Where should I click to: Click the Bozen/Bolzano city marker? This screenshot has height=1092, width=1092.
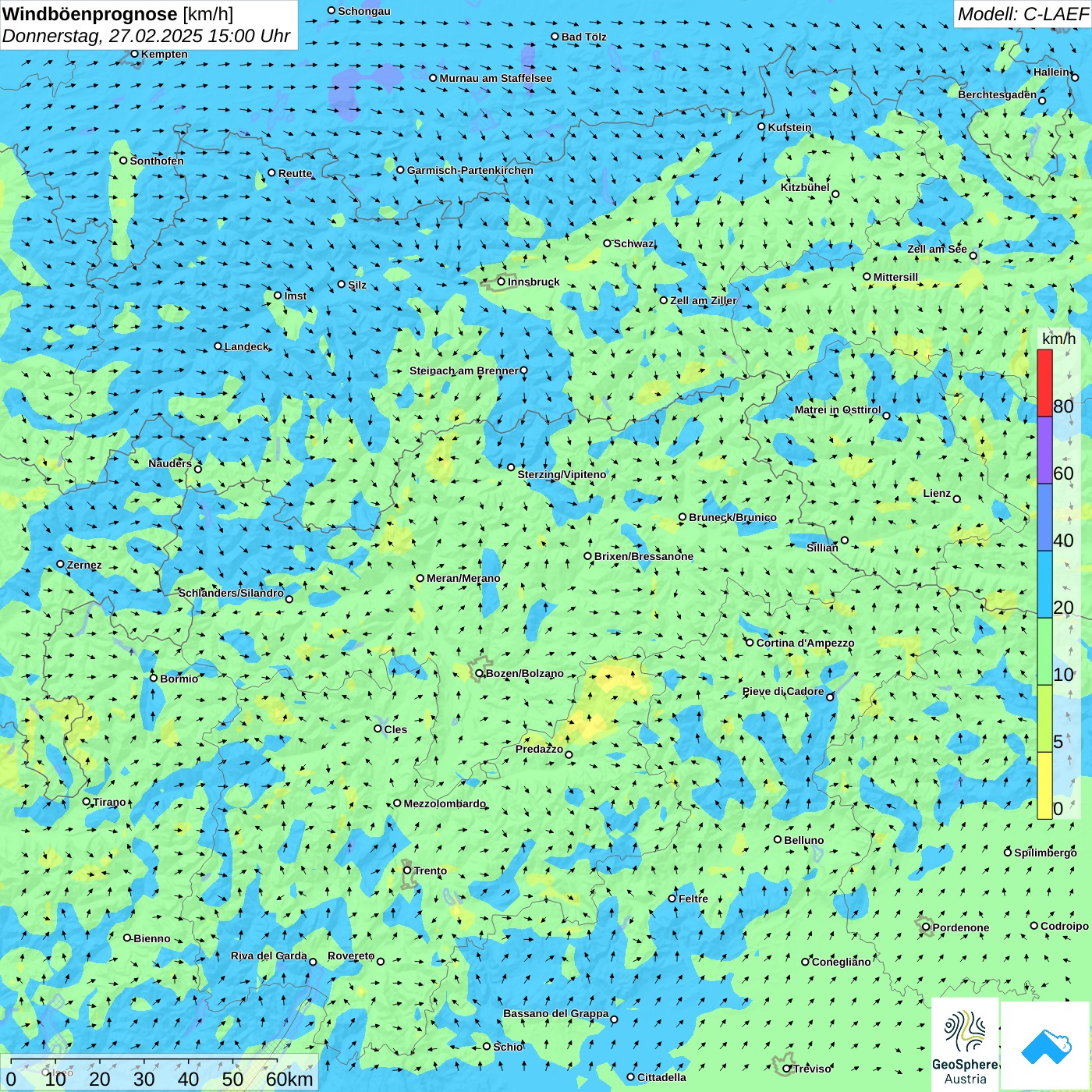[x=480, y=673]
